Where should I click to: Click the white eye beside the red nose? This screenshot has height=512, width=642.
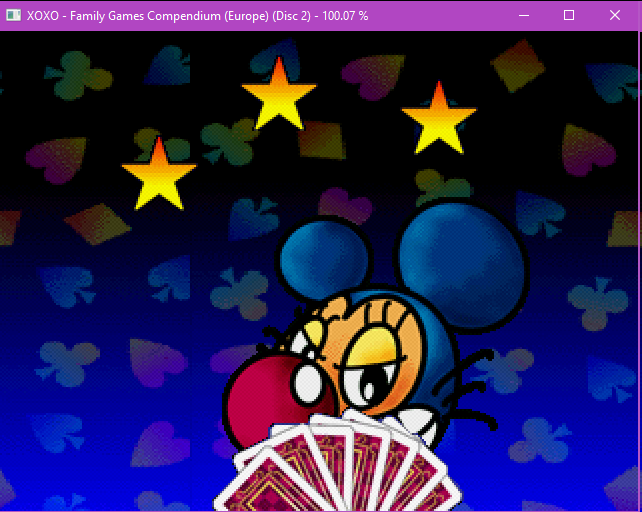tap(309, 383)
